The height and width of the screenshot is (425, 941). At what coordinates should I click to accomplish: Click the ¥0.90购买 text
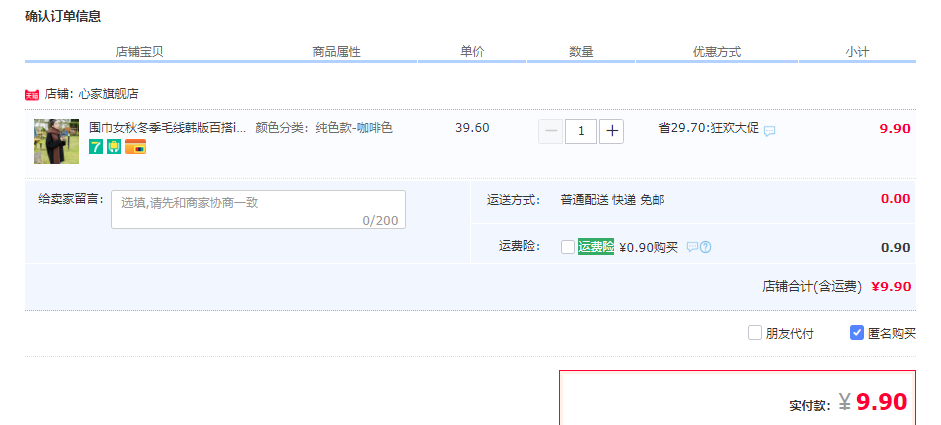648,247
